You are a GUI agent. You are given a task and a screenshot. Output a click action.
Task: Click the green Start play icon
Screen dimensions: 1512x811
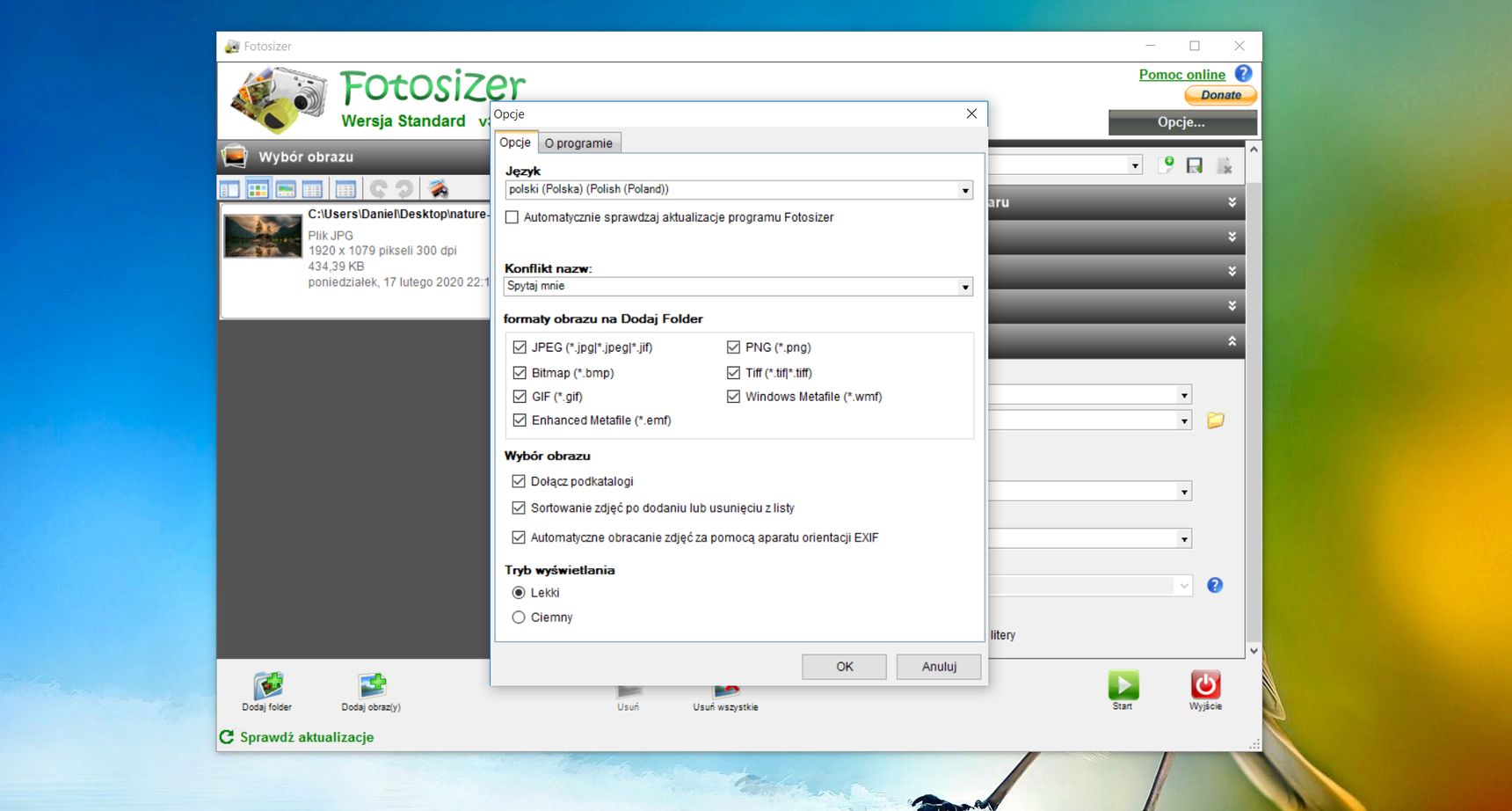click(x=1123, y=684)
